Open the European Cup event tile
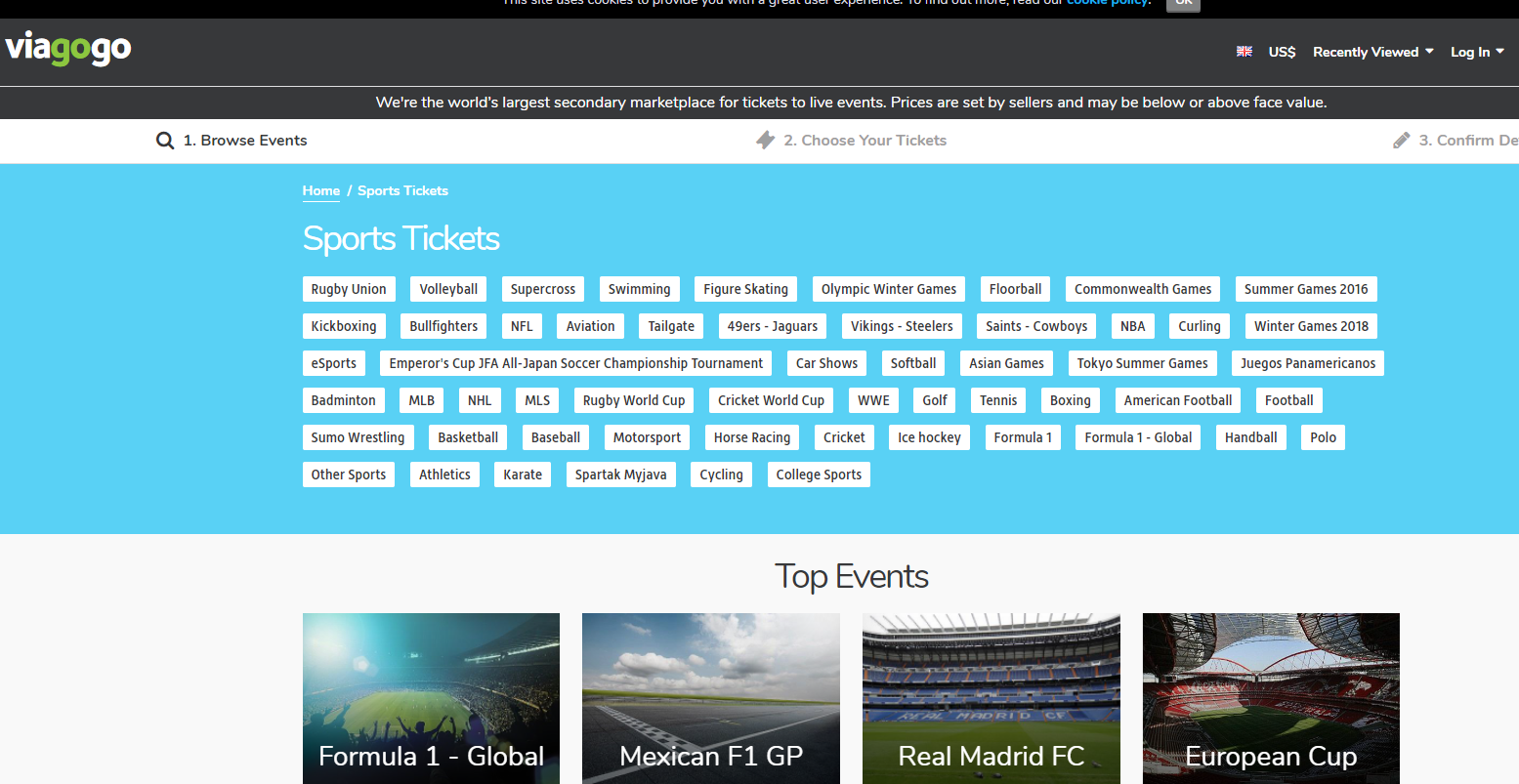This screenshot has height=784, width=1519. [1271, 698]
